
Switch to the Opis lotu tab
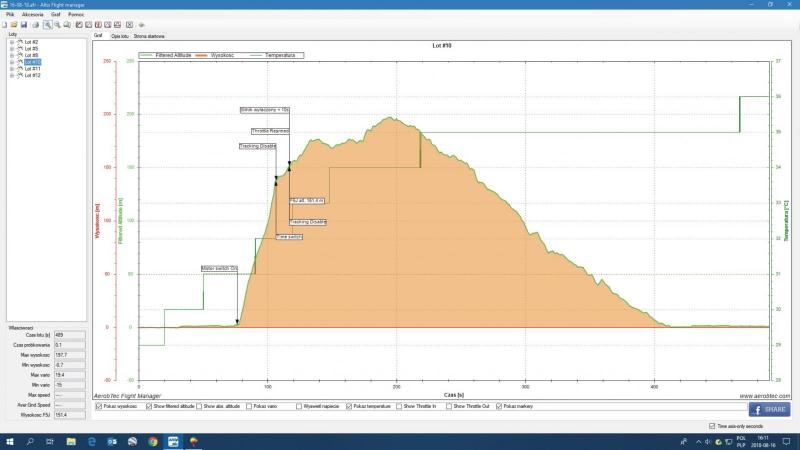pos(122,35)
